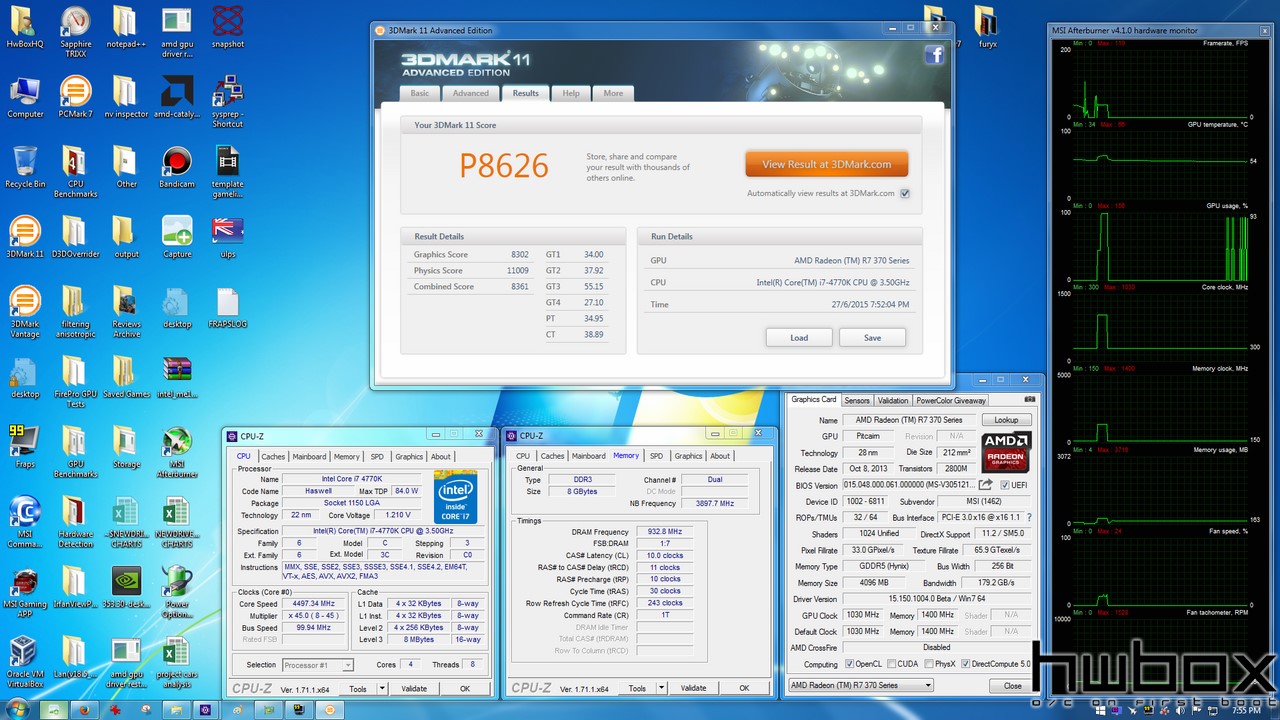Switch to Advanced tab in 3DMark 11

click(x=470, y=93)
